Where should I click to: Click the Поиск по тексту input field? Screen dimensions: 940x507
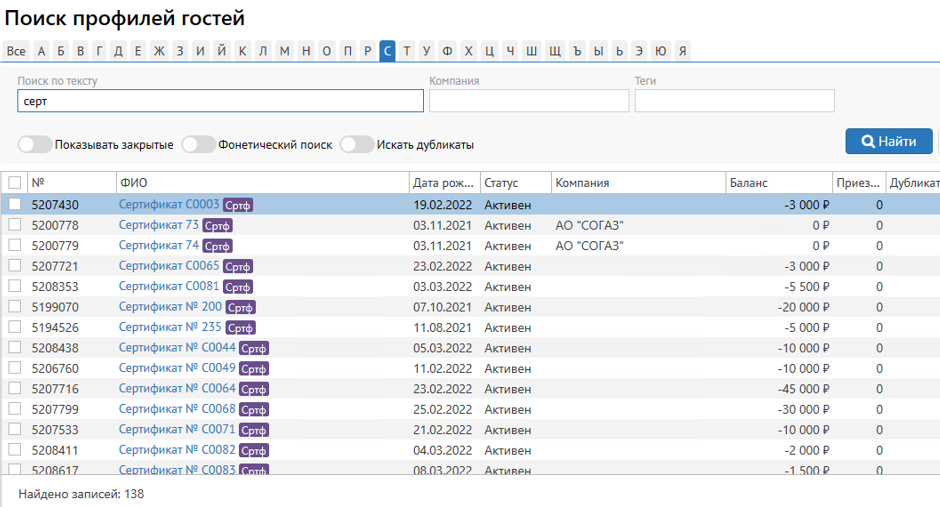(x=220, y=101)
